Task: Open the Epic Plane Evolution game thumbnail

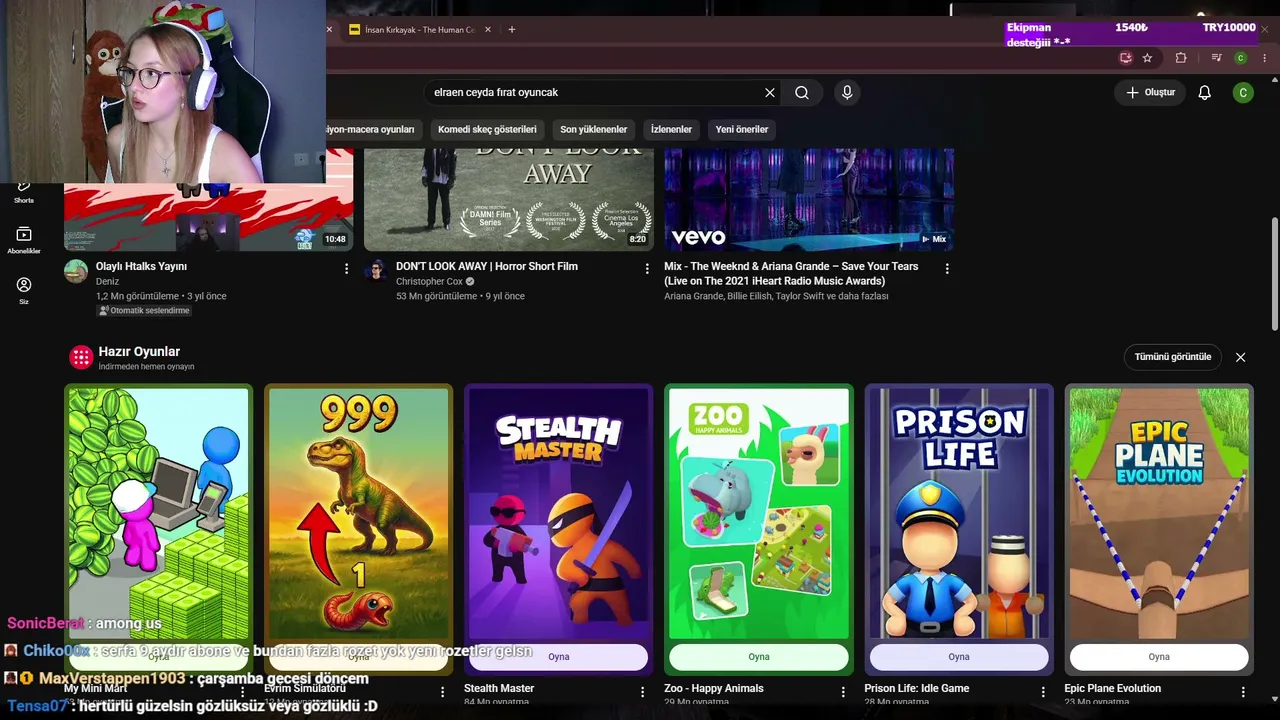Action: click(x=1159, y=513)
